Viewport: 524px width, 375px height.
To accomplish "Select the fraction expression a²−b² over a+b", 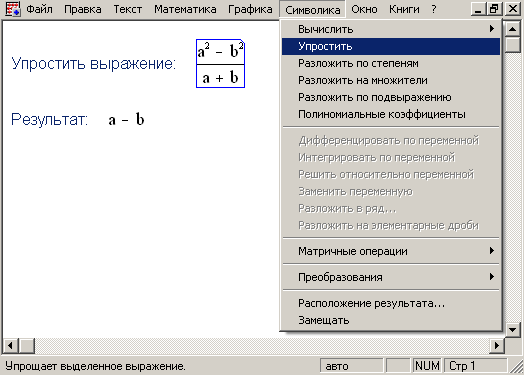I will pyautogui.click(x=221, y=64).
